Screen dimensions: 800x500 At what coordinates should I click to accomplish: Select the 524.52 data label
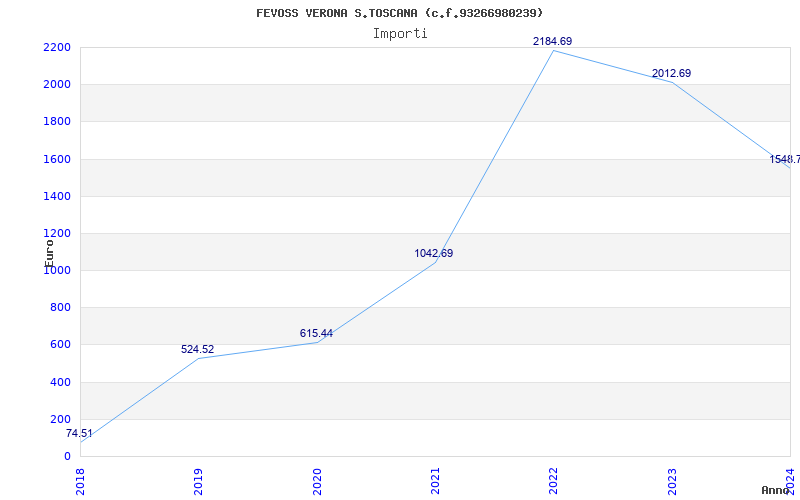click(x=197, y=350)
